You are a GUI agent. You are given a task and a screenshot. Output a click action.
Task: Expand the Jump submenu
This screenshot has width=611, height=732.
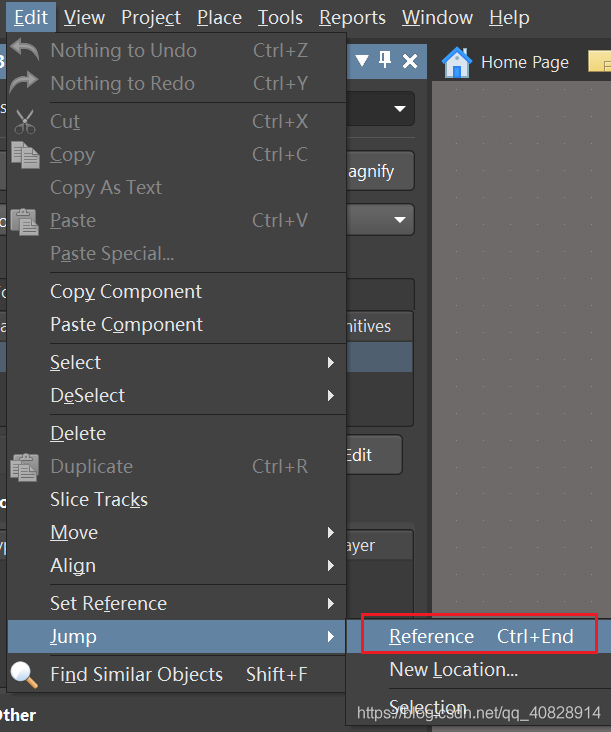point(176,637)
